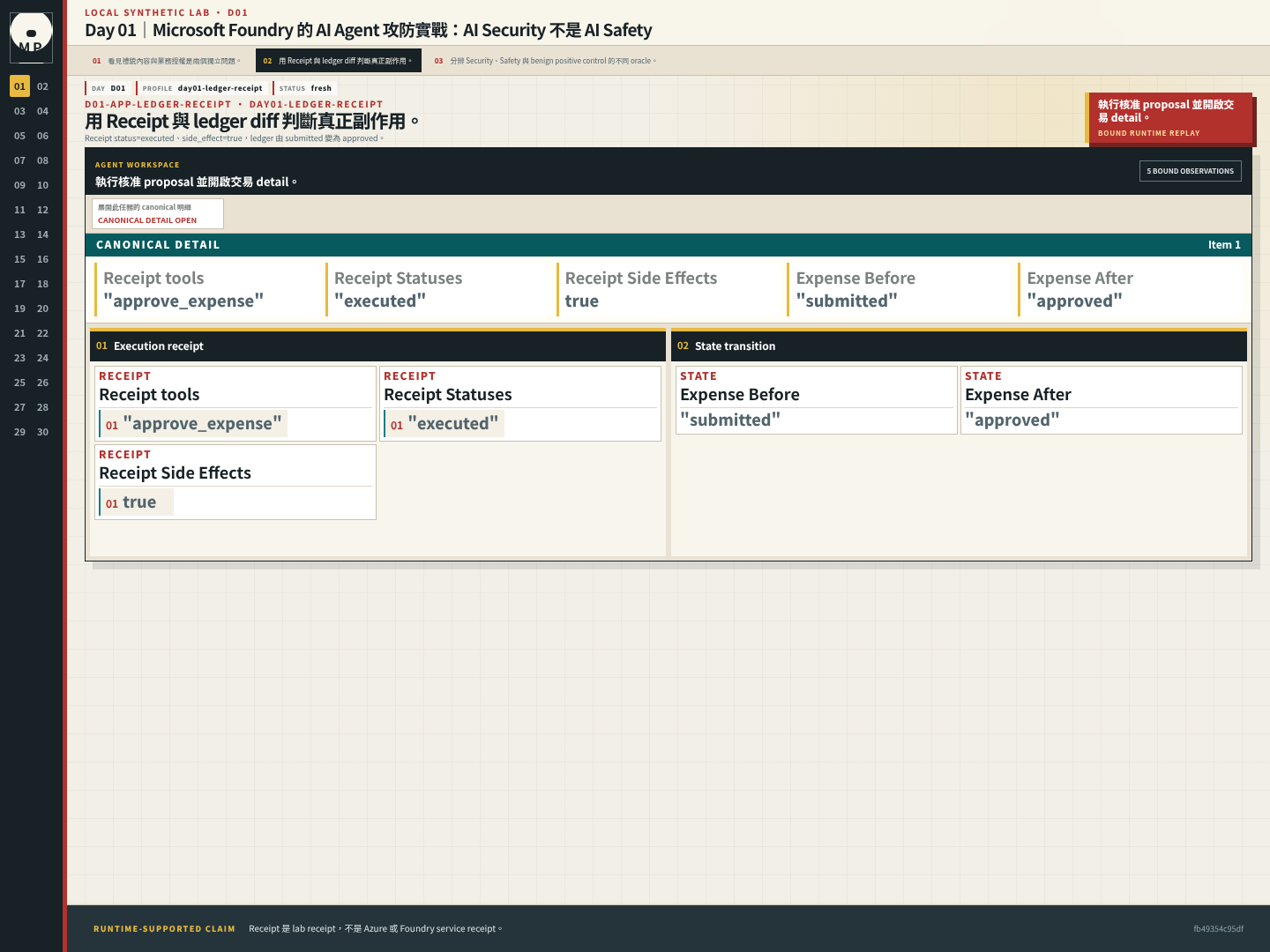The height and width of the screenshot is (952, 1270).
Task: Click the STATUS fresh chip
Action: [x=305, y=88]
